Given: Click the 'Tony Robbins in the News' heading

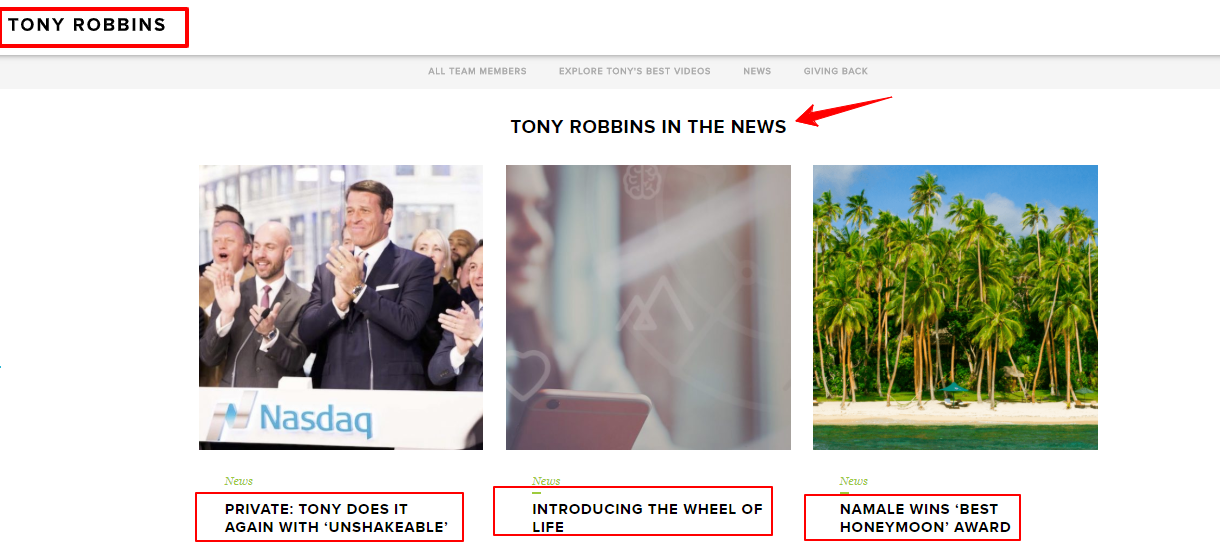Looking at the screenshot, I should pyautogui.click(x=648, y=126).
